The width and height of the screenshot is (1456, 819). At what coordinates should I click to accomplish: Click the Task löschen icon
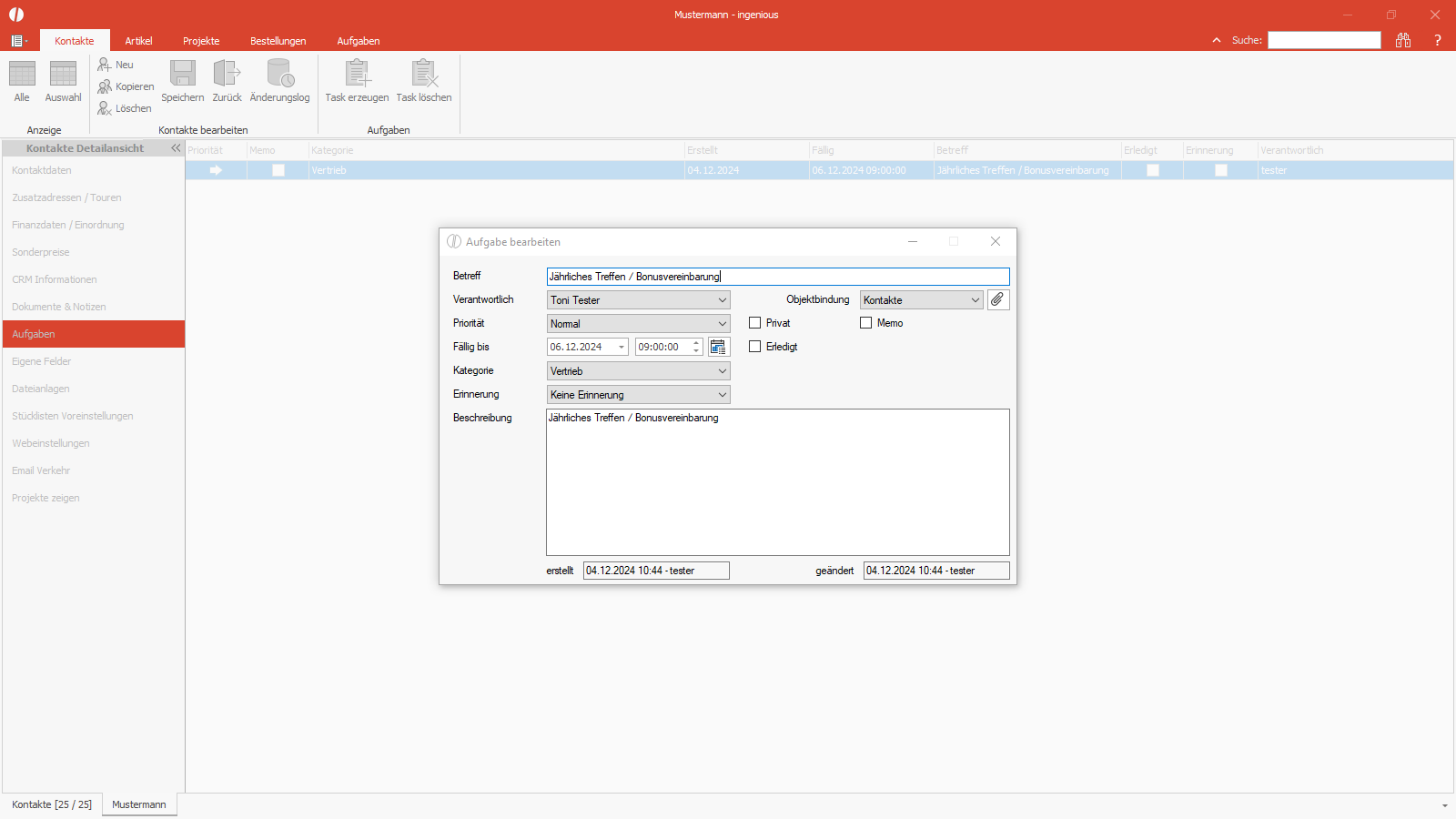[x=424, y=74]
